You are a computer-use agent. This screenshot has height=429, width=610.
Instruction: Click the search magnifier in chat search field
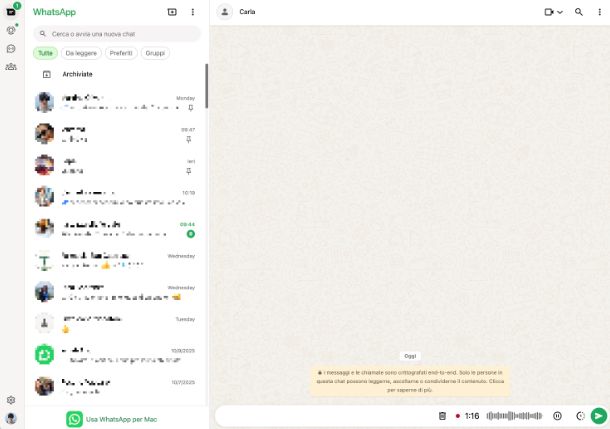(43, 34)
